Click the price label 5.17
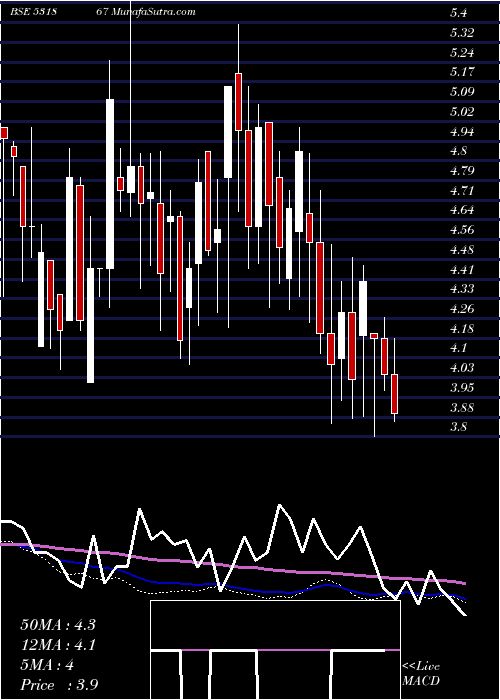 point(462,71)
